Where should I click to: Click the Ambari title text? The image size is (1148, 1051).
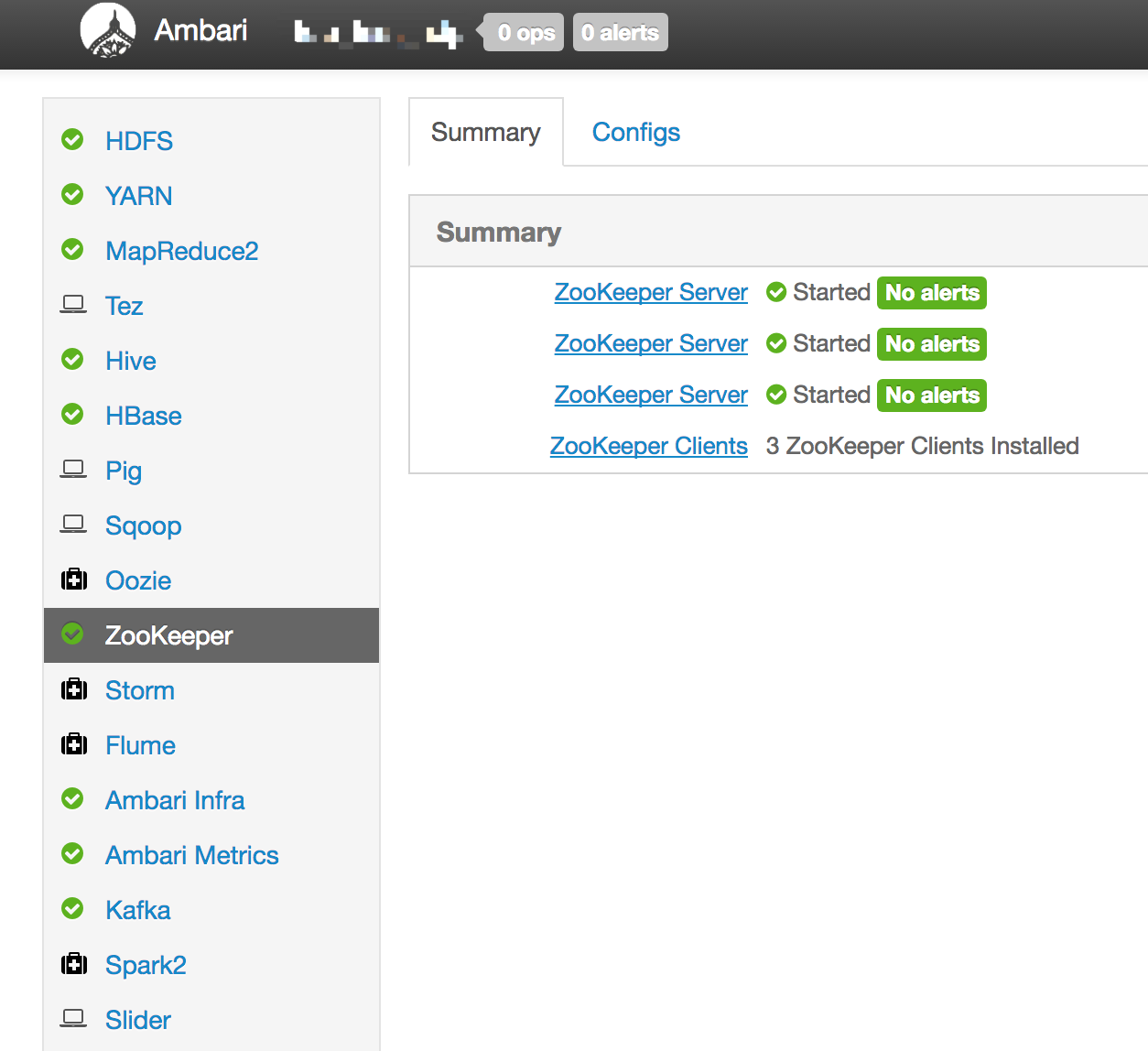coord(200,30)
